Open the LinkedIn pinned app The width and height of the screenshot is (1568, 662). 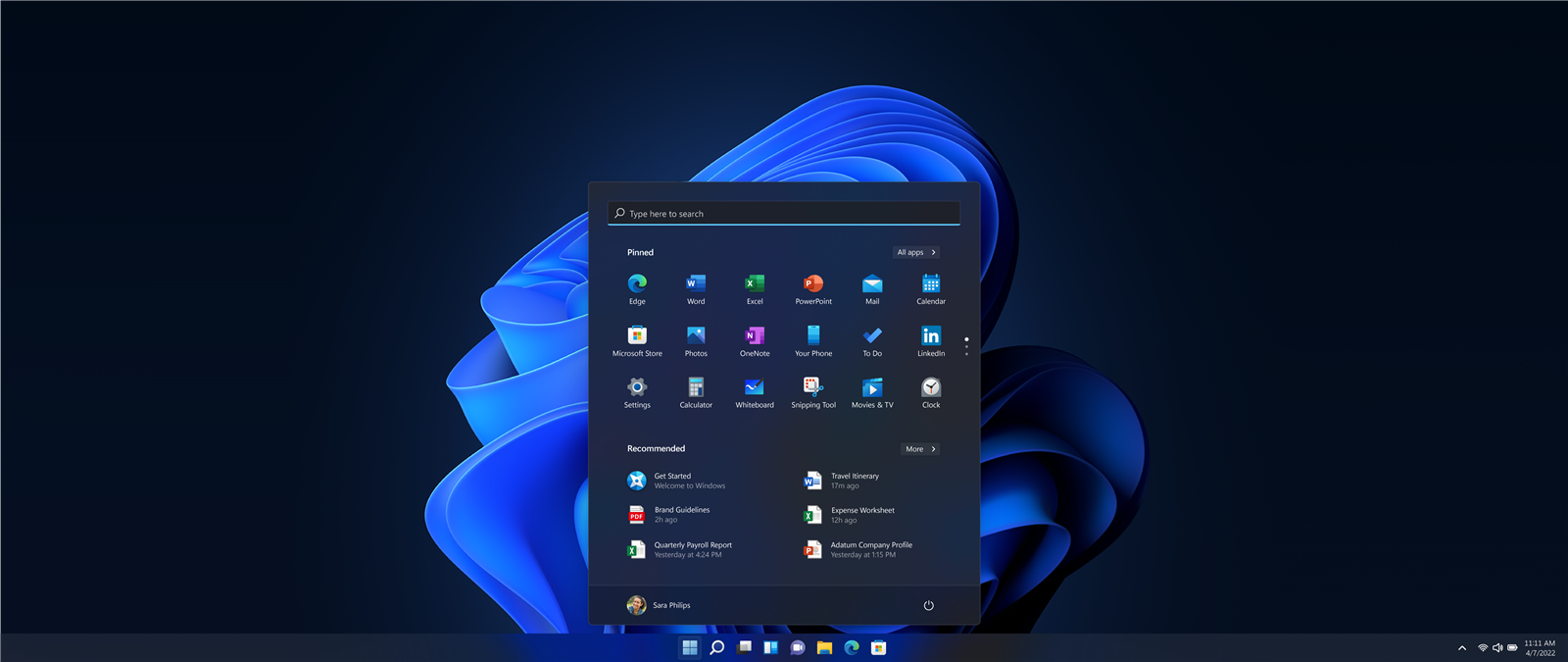[931, 336]
